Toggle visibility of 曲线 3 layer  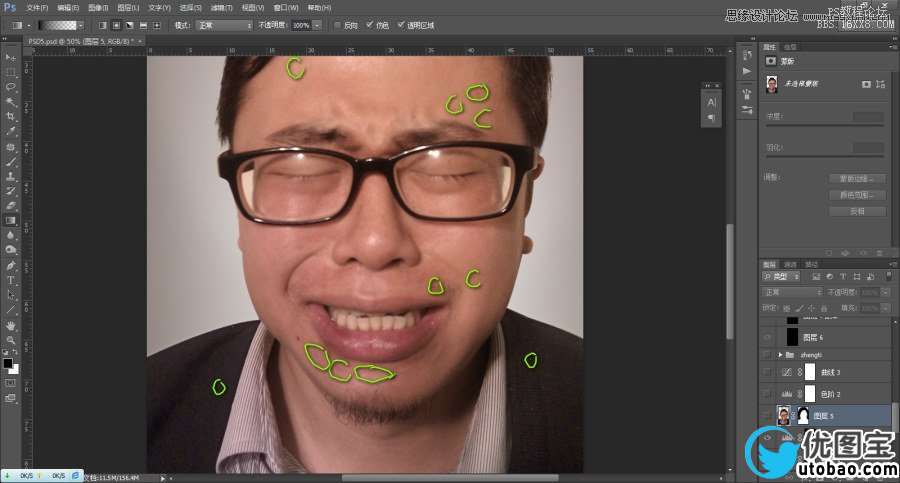click(x=767, y=372)
